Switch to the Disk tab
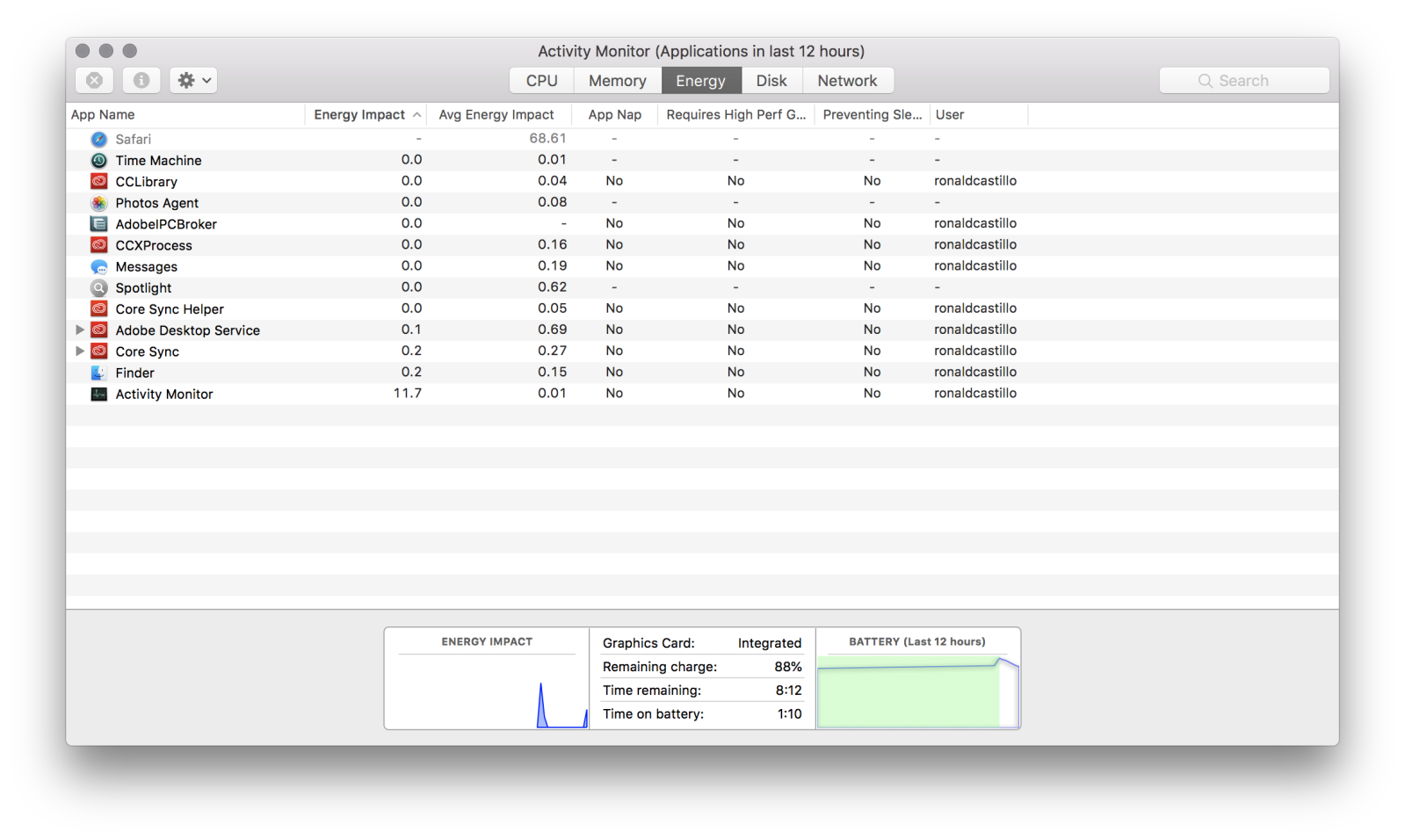 click(771, 81)
